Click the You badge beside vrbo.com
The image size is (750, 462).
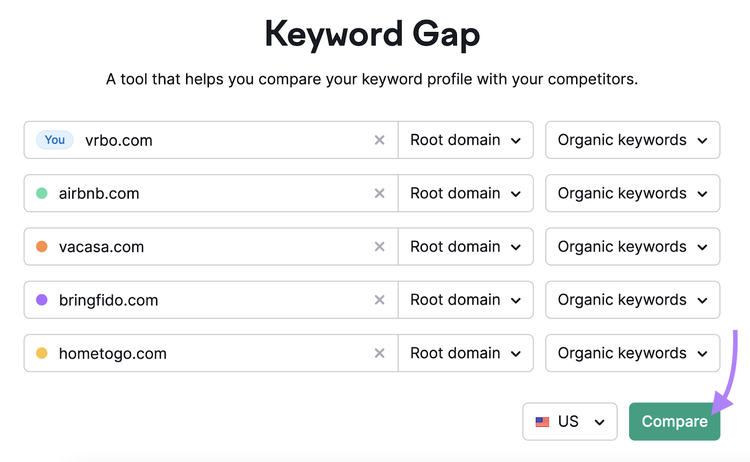pyautogui.click(x=55, y=140)
